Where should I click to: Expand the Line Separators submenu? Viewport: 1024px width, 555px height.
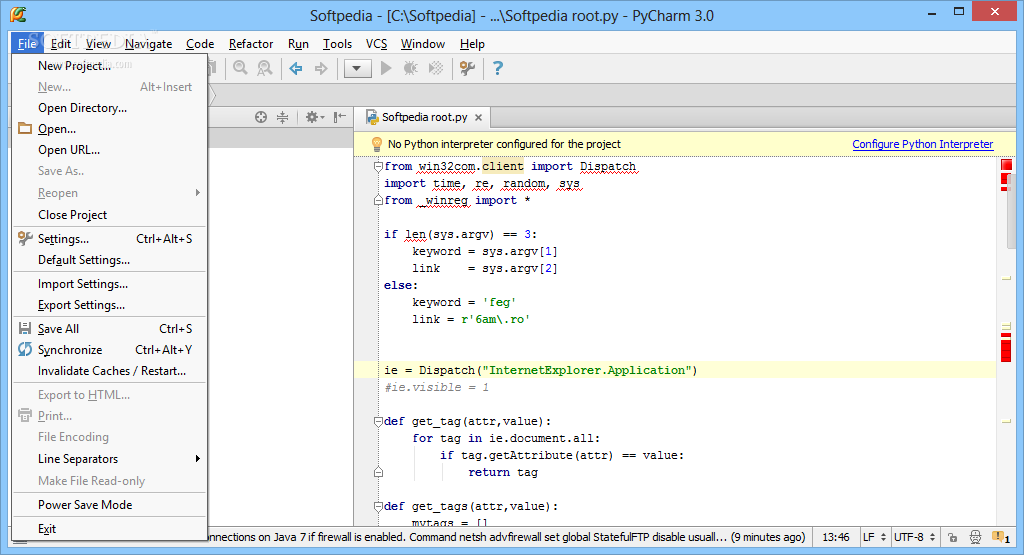pyautogui.click(x=109, y=458)
